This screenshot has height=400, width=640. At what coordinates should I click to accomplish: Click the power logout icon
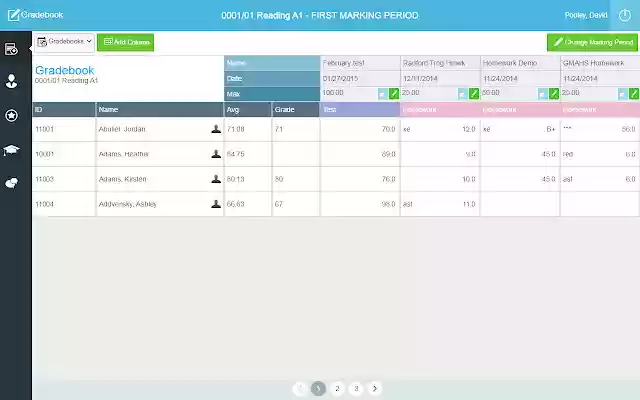coord(624,16)
